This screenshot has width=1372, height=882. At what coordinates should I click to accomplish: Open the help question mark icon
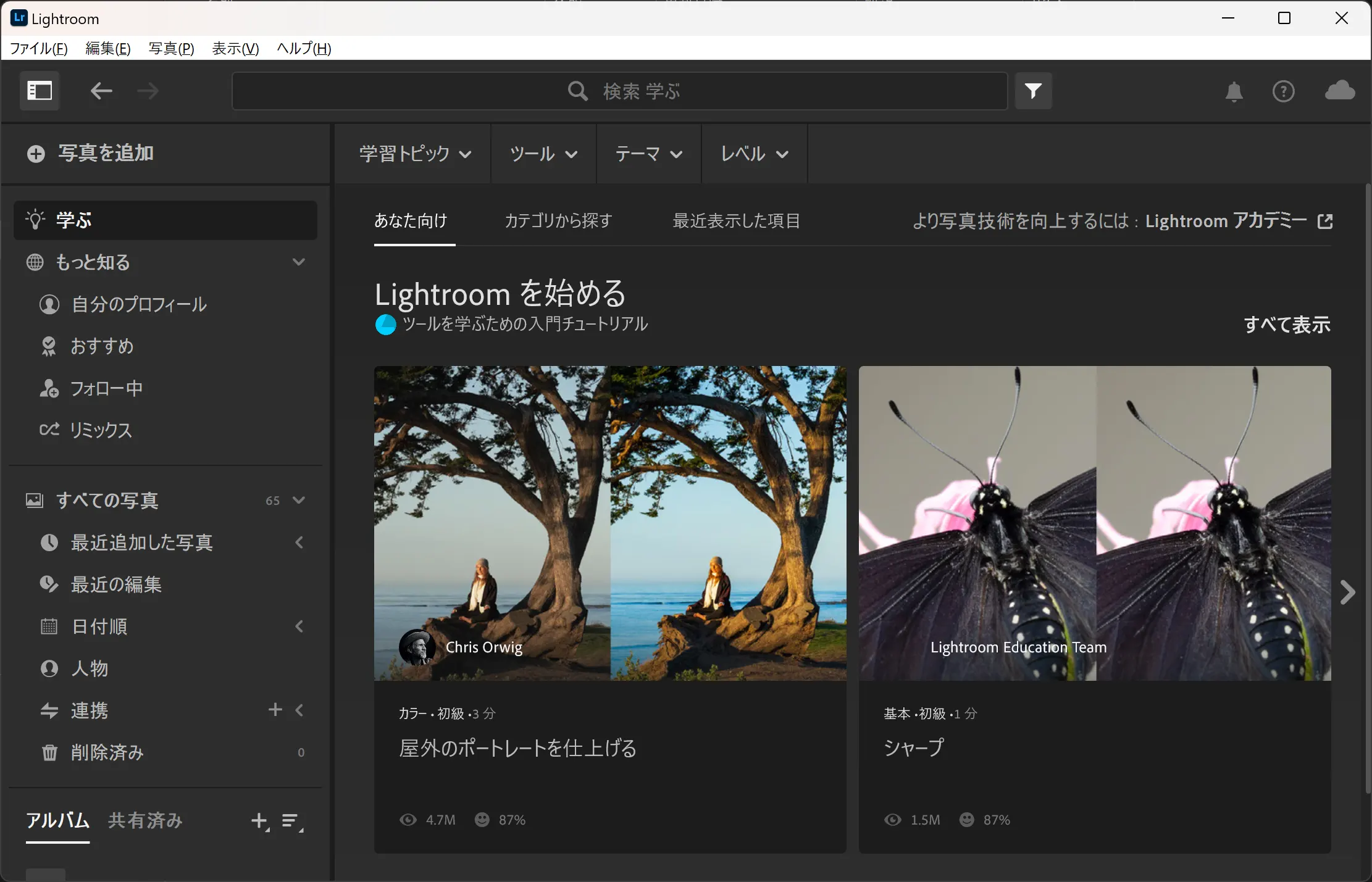pos(1283,91)
